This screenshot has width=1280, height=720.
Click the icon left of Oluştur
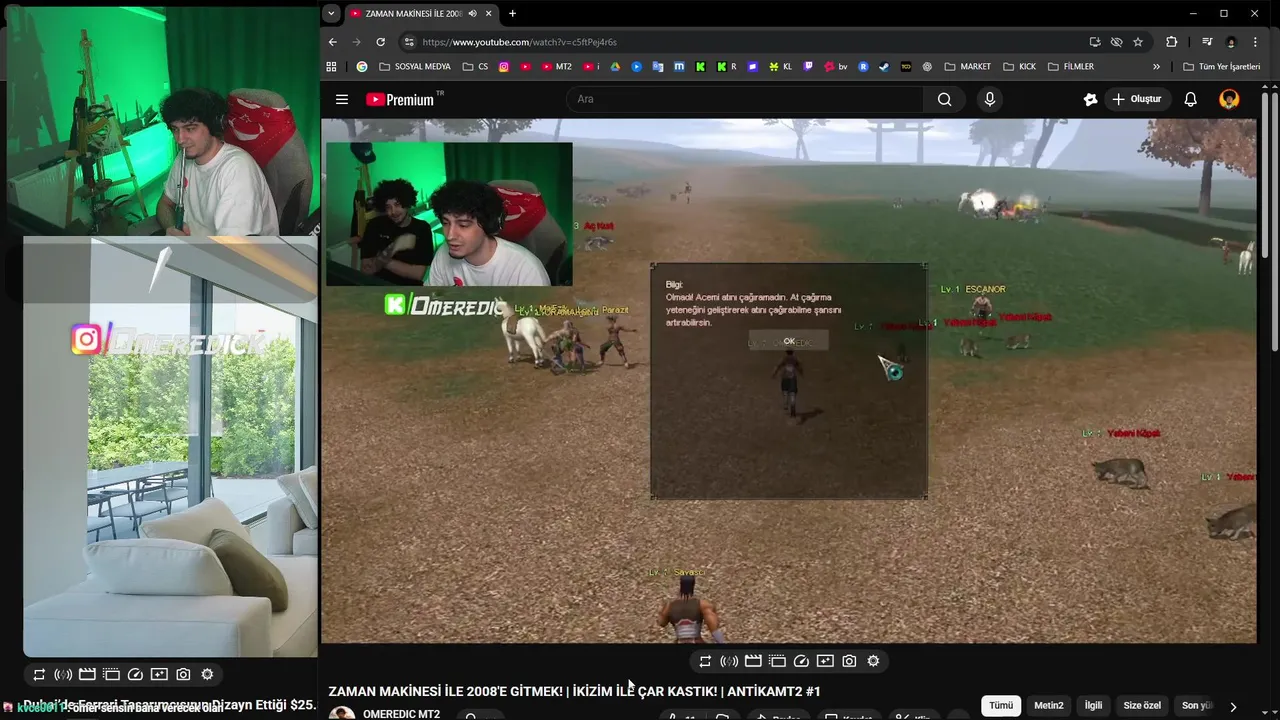click(1090, 99)
